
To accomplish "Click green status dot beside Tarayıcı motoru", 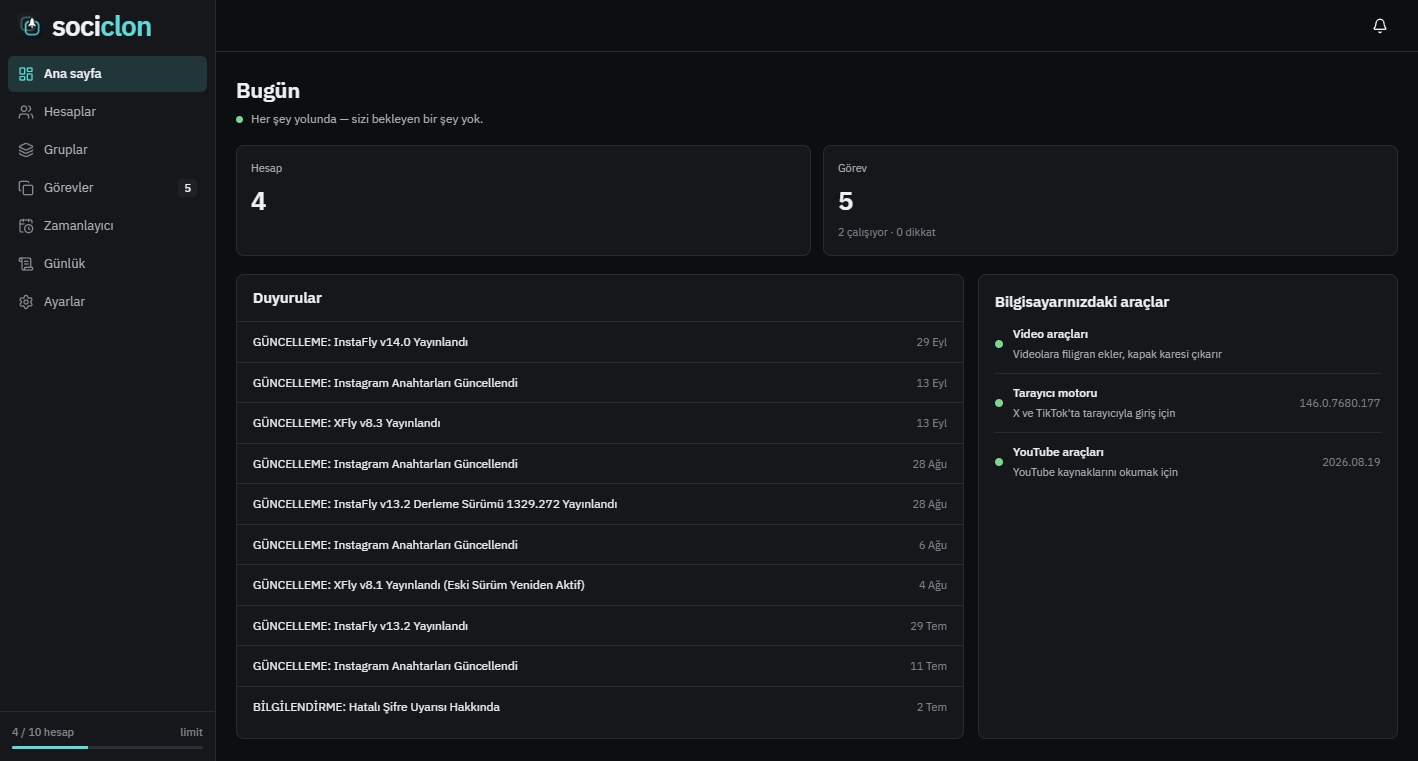I will 999,403.
